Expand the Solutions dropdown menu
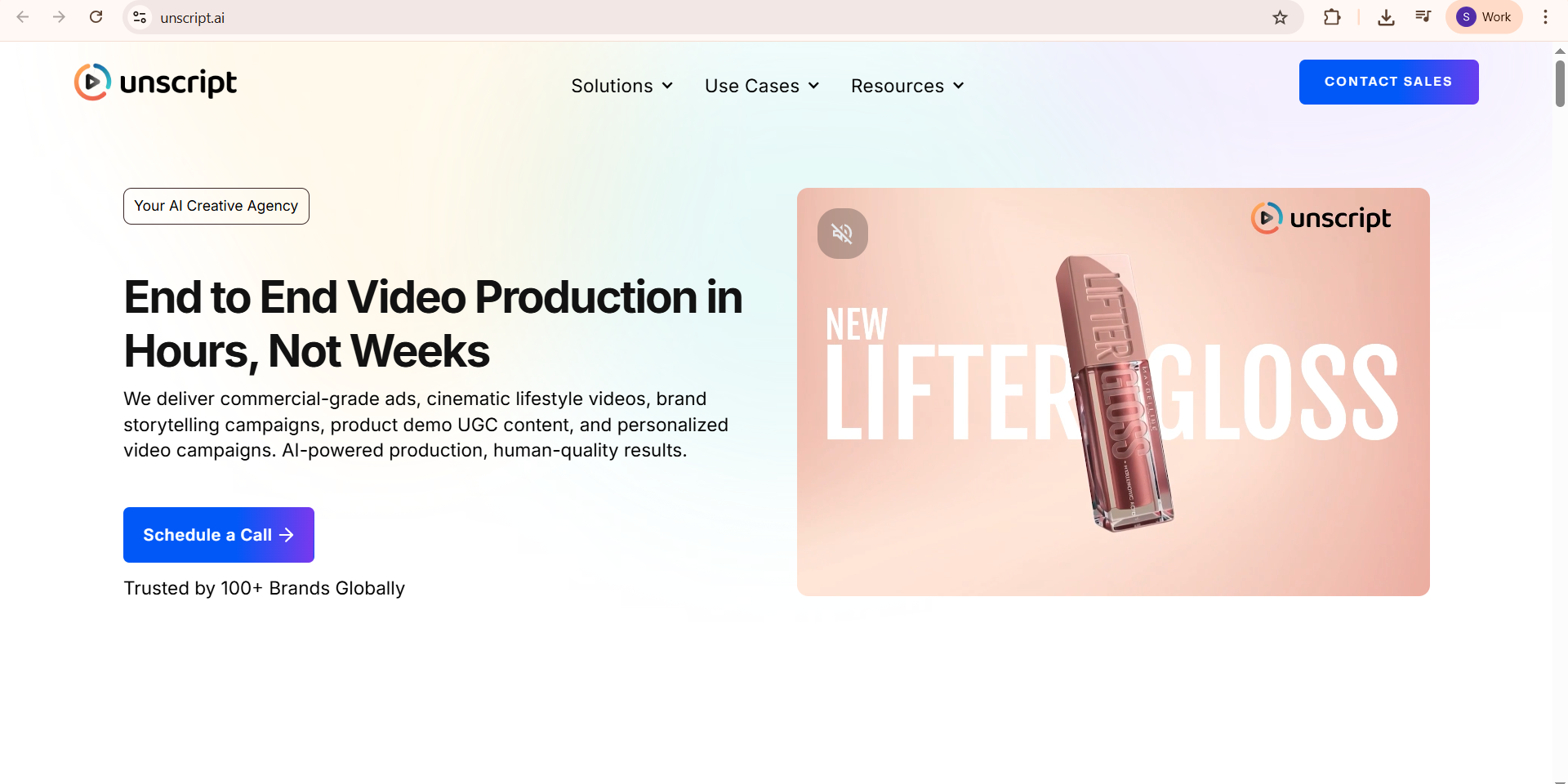The height and width of the screenshot is (784, 1568). coord(621,86)
